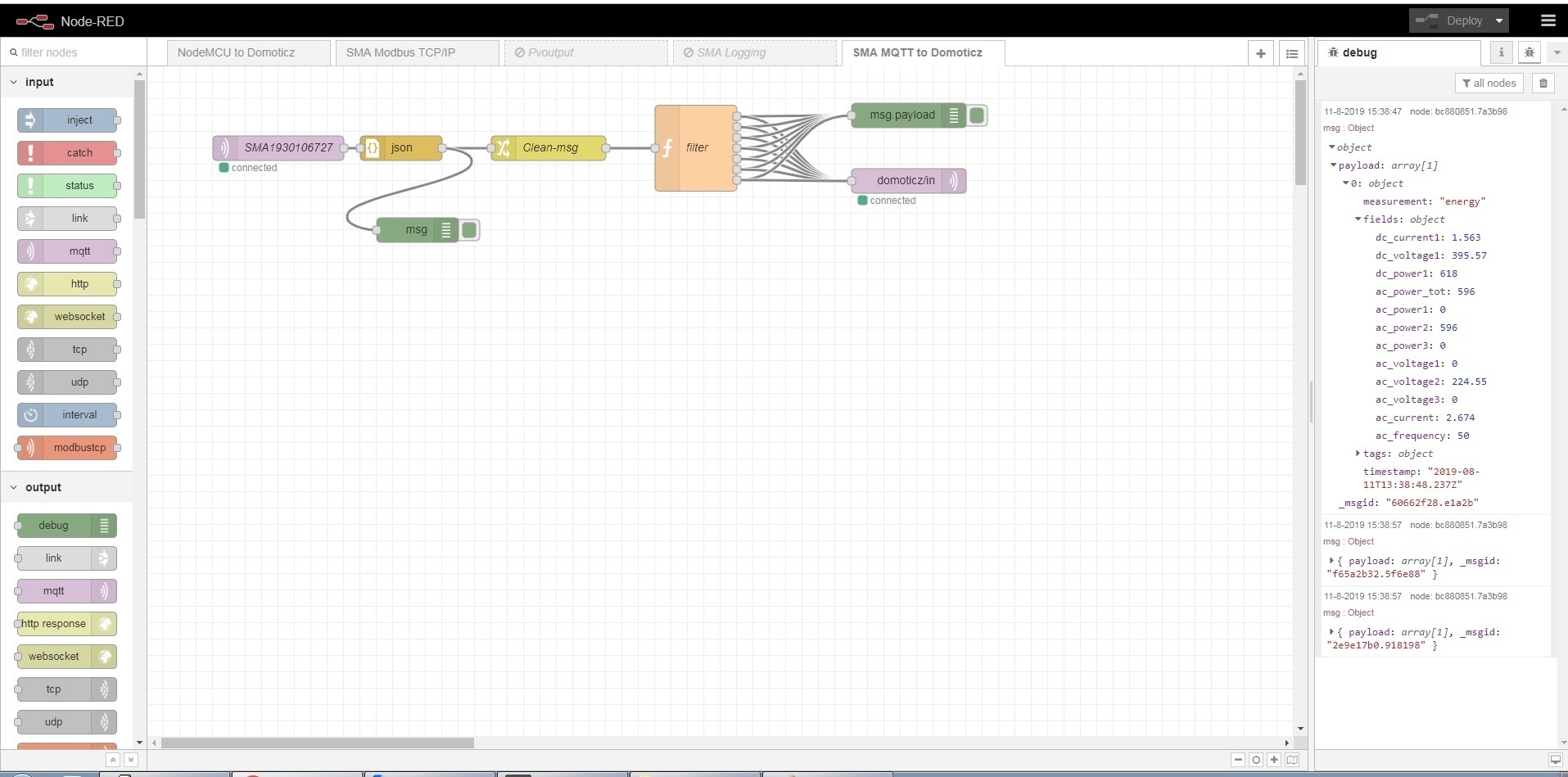
Task: Open the Deploy options dropdown arrow
Action: pos(1499,21)
